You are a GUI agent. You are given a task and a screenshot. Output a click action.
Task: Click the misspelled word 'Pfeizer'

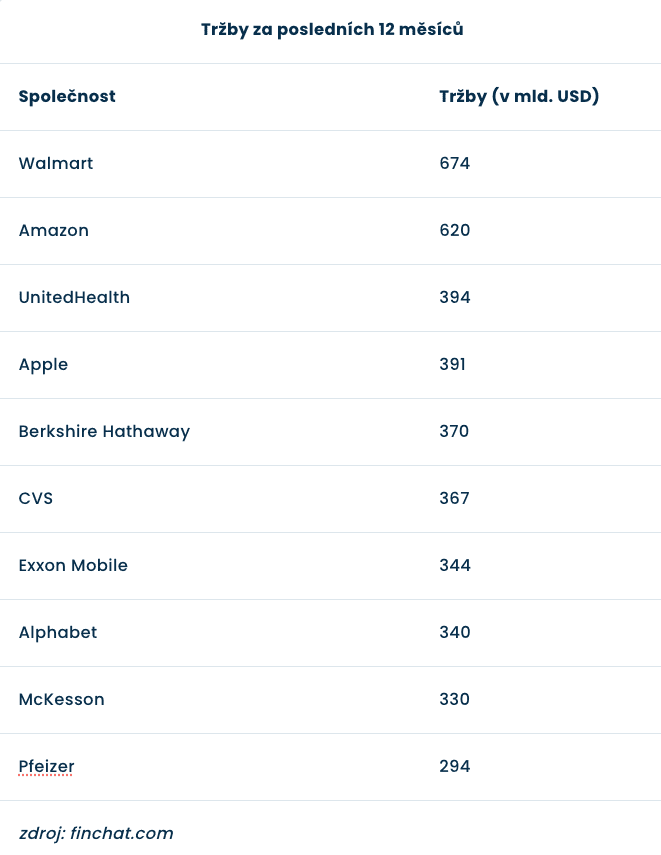[46, 767]
